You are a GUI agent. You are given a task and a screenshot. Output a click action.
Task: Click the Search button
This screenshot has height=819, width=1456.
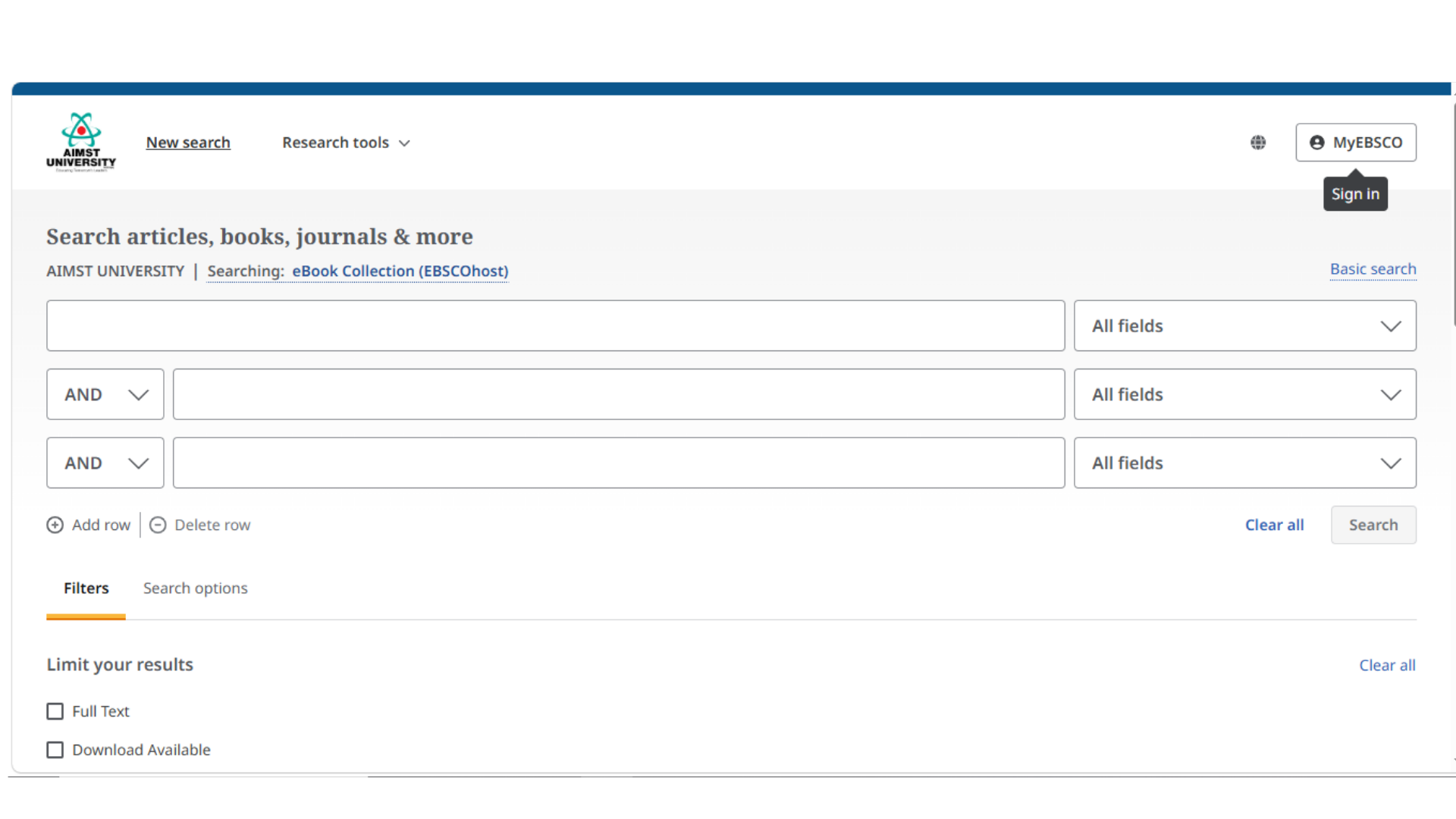coord(1373,525)
